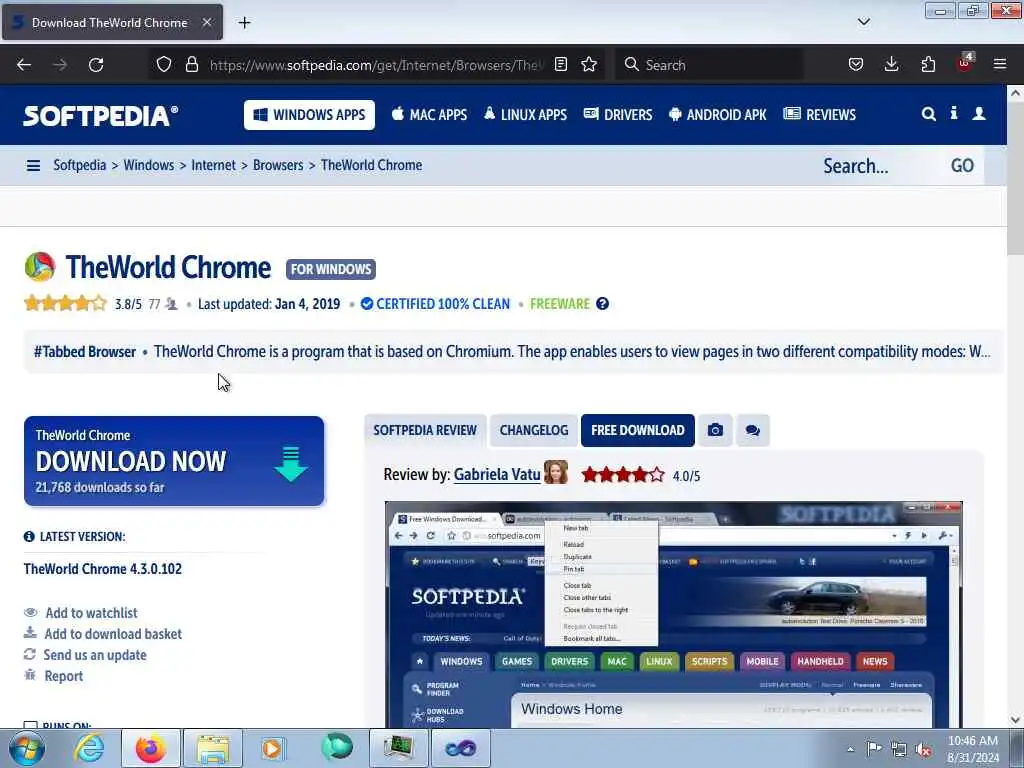
Task: Open the Windows Start button
Action: 27,748
